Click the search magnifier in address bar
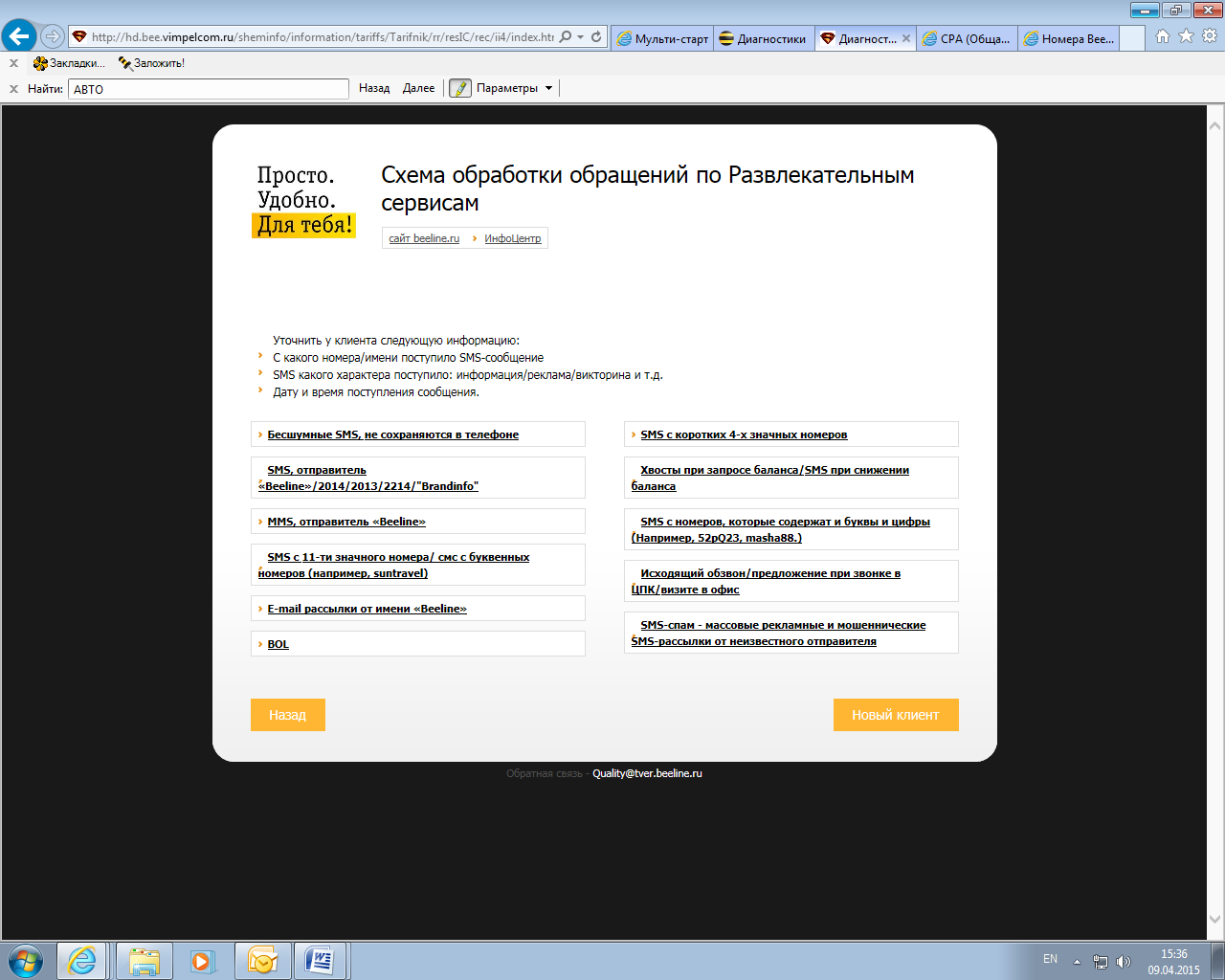Screen dimensions: 1225x980 [x=566, y=37]
